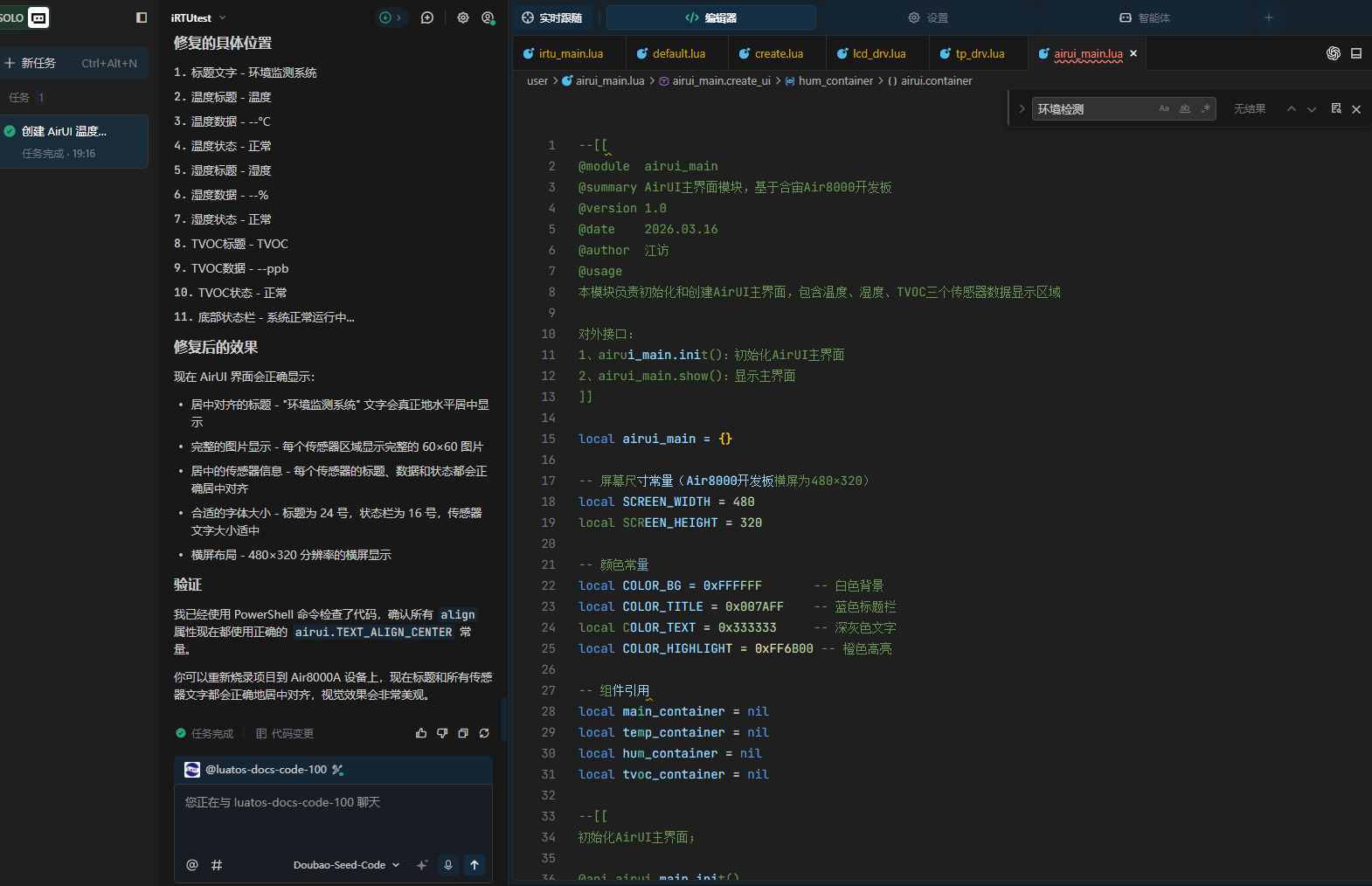Click the 'local COLOR_TITLE = 0x007AFF' line
The image size is (1372, 886).
tap(681, 606)
